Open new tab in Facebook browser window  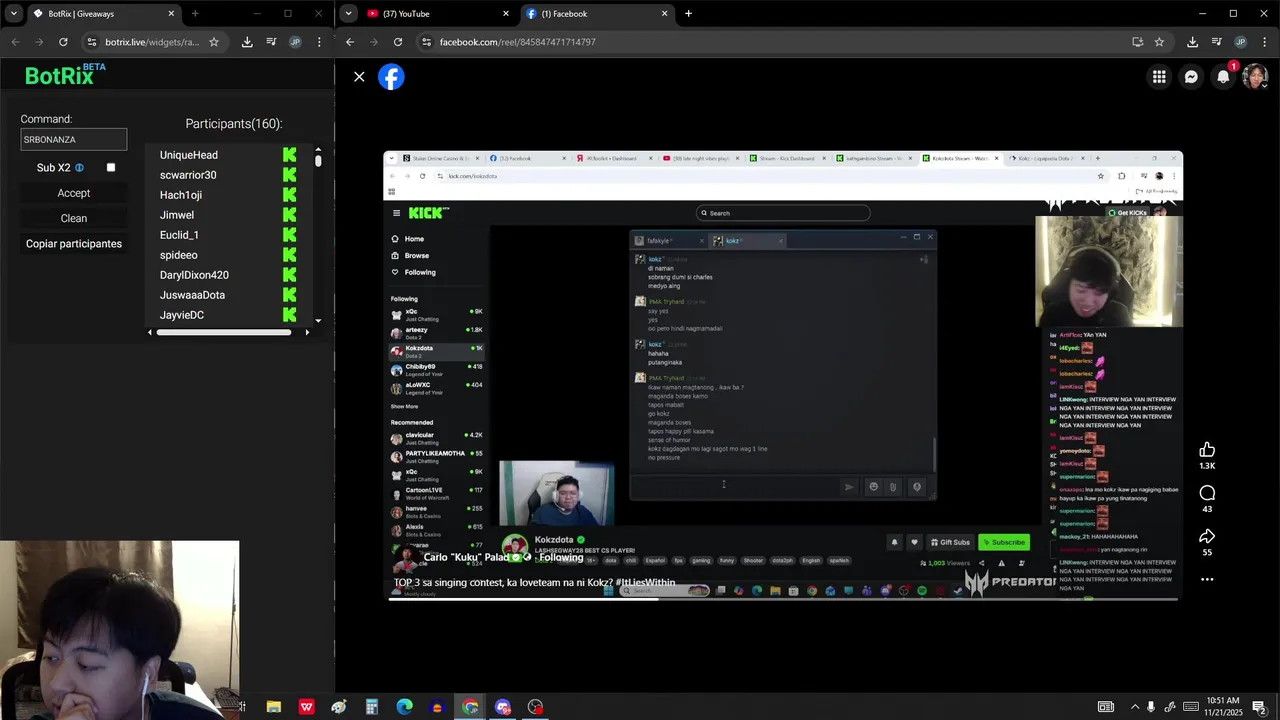[x=688, y=14]
